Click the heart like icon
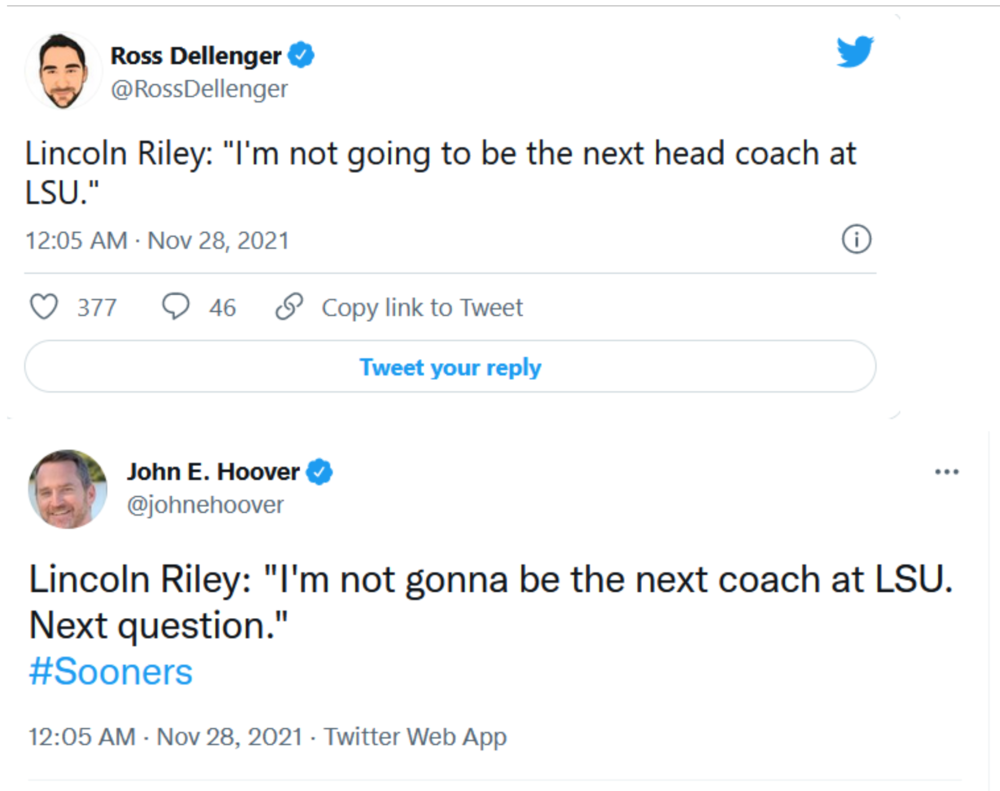Viewport: 1000px width, 791px height. (44, 307)
